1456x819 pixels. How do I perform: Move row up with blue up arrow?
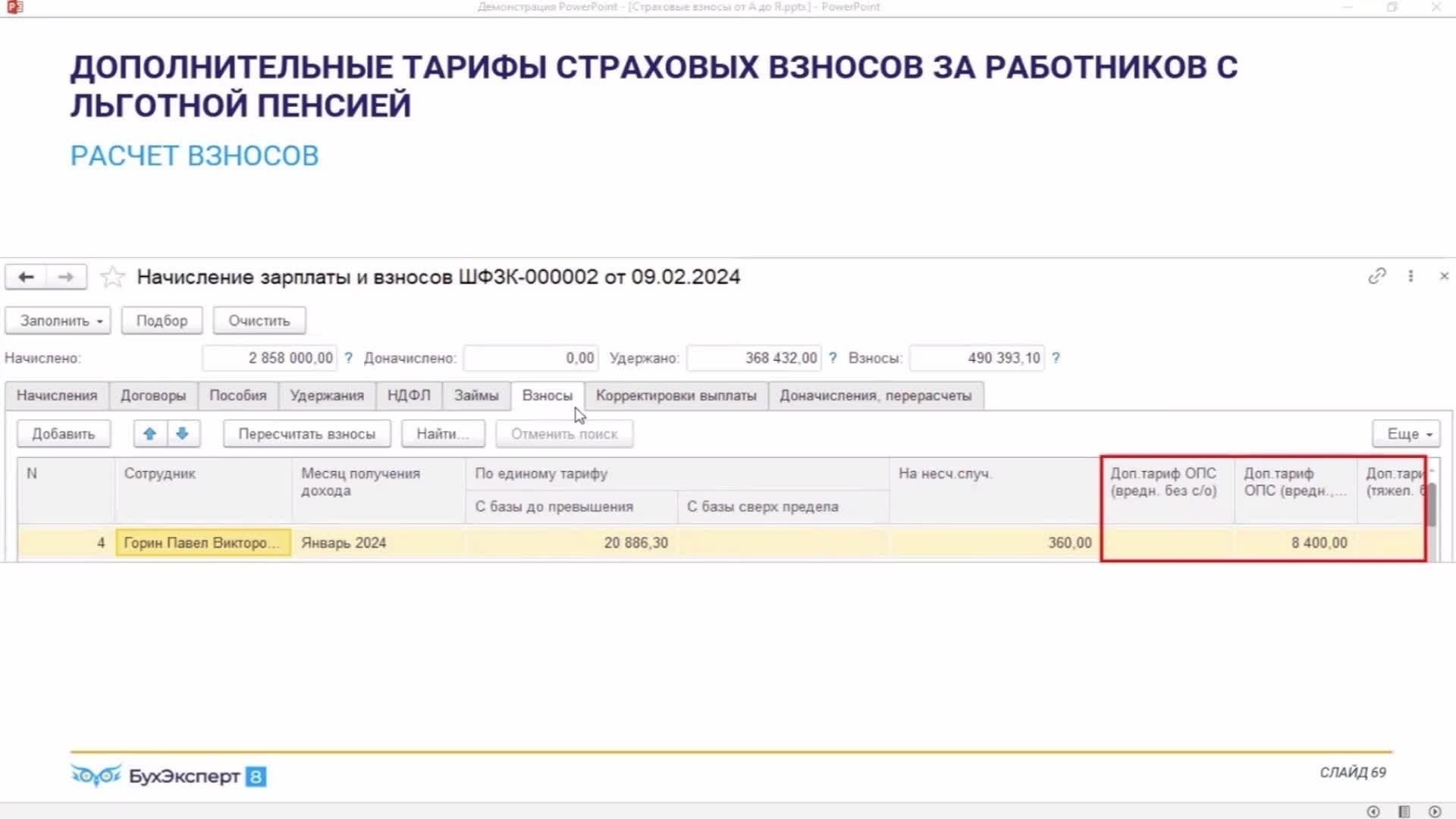[149, 434]
